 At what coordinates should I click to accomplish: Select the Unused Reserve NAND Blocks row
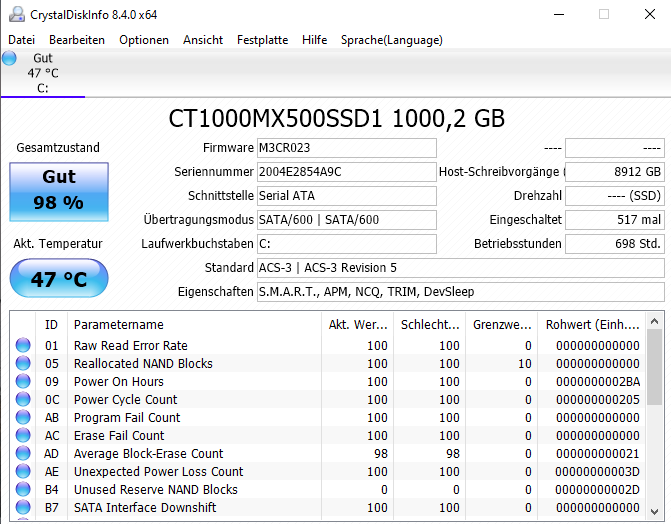328,489
